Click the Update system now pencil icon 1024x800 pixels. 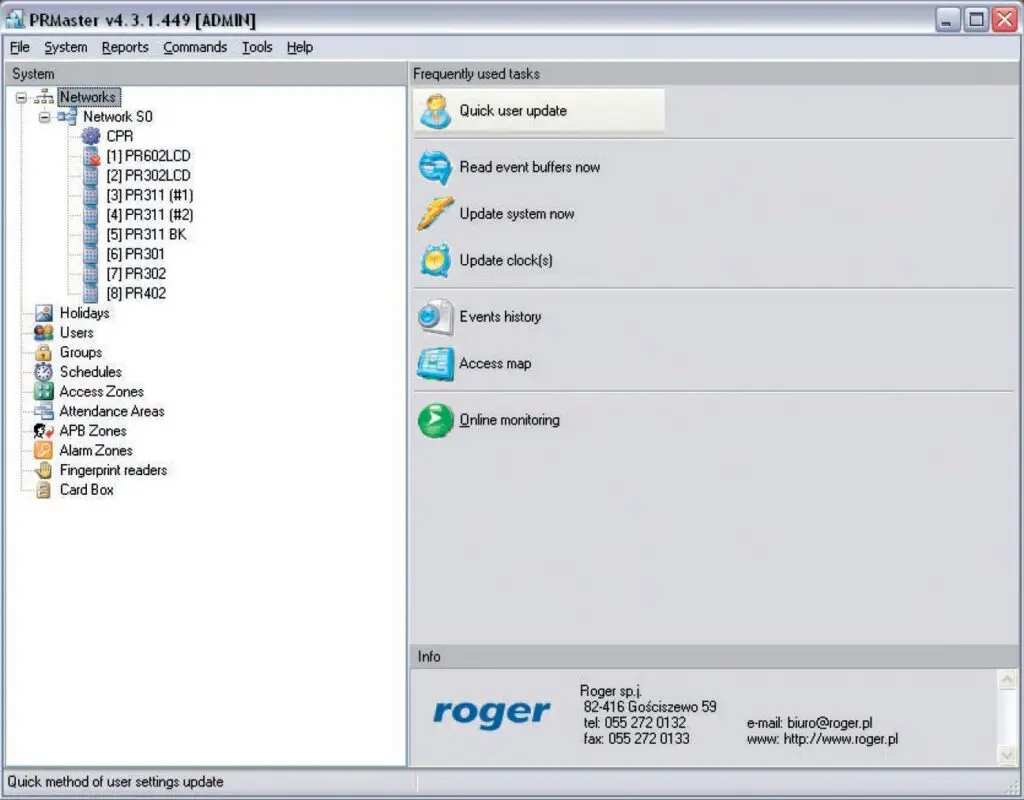click(x=436, y=214)
